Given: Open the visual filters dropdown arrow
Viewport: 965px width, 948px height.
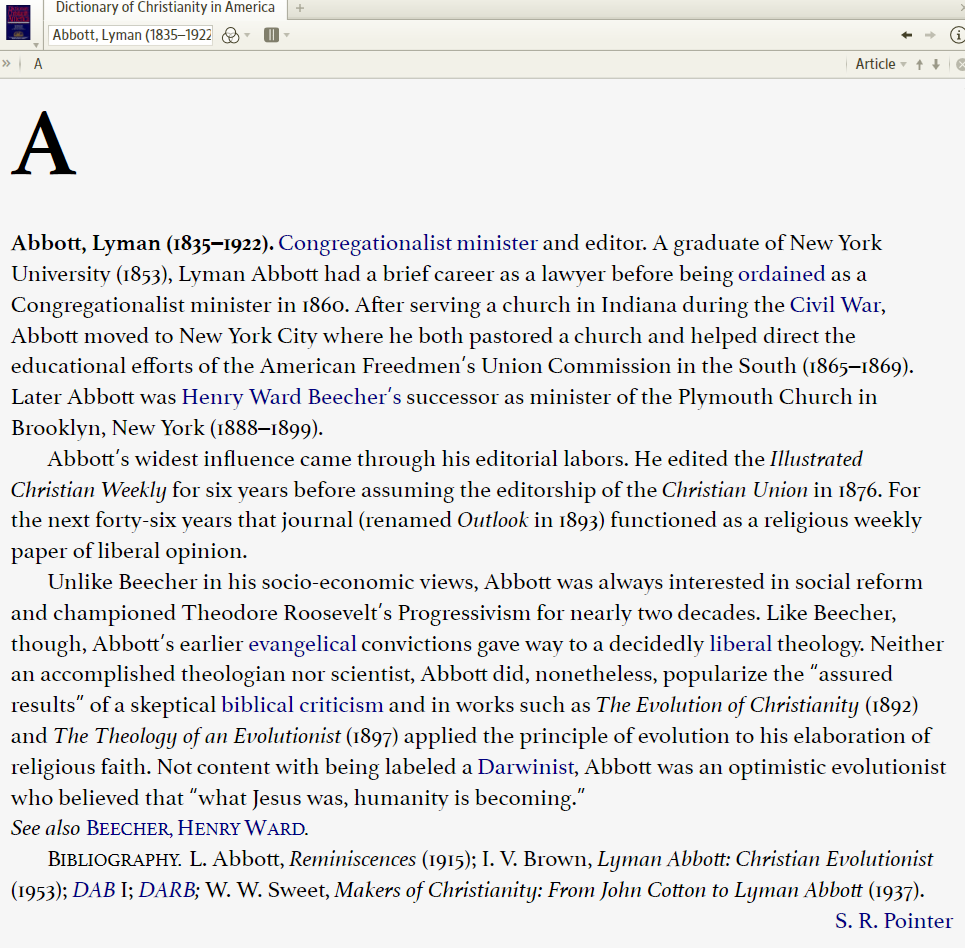Looking at the screenshot, I should click(247, 35).
